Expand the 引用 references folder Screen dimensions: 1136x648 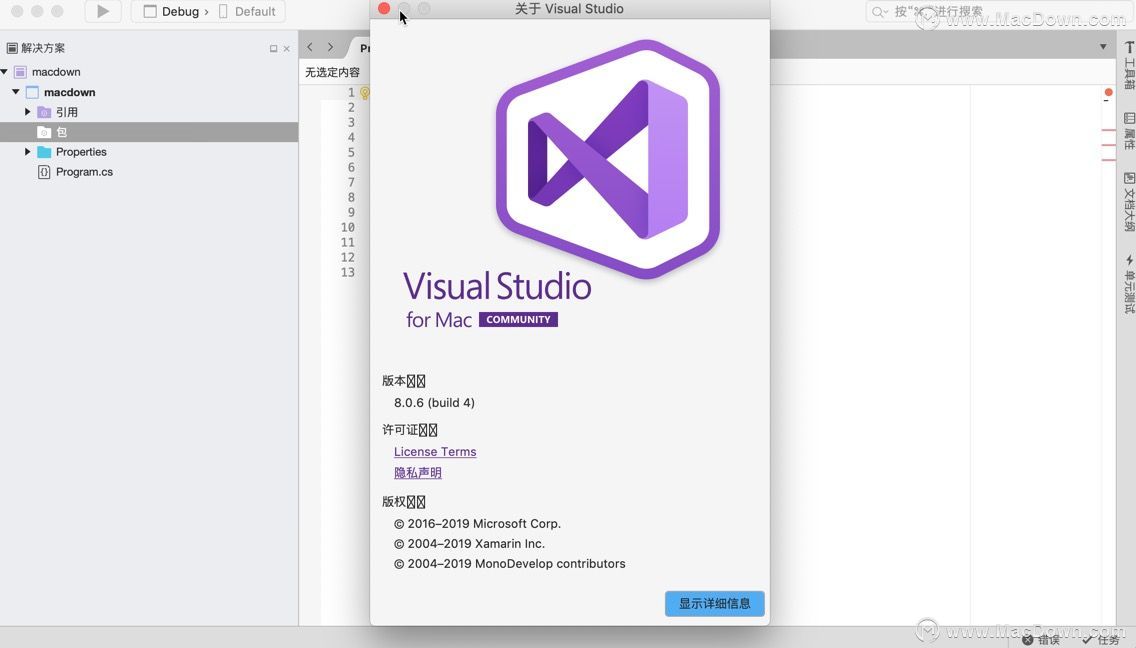tap(28, 112)
